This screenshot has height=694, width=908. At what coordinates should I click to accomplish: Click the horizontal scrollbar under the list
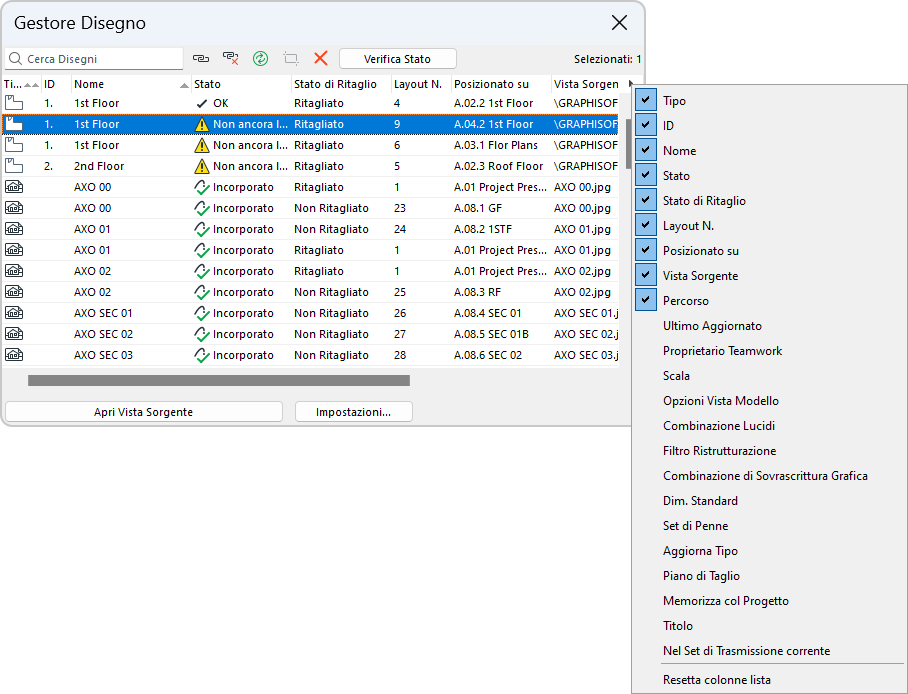(x=218, y=380)
